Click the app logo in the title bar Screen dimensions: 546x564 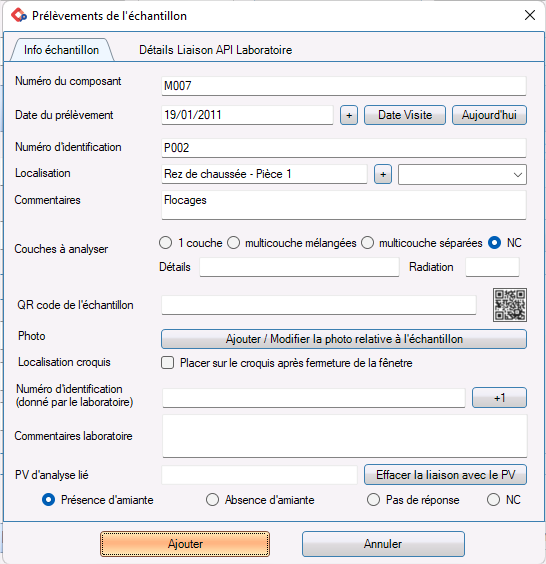coord(19,15)
